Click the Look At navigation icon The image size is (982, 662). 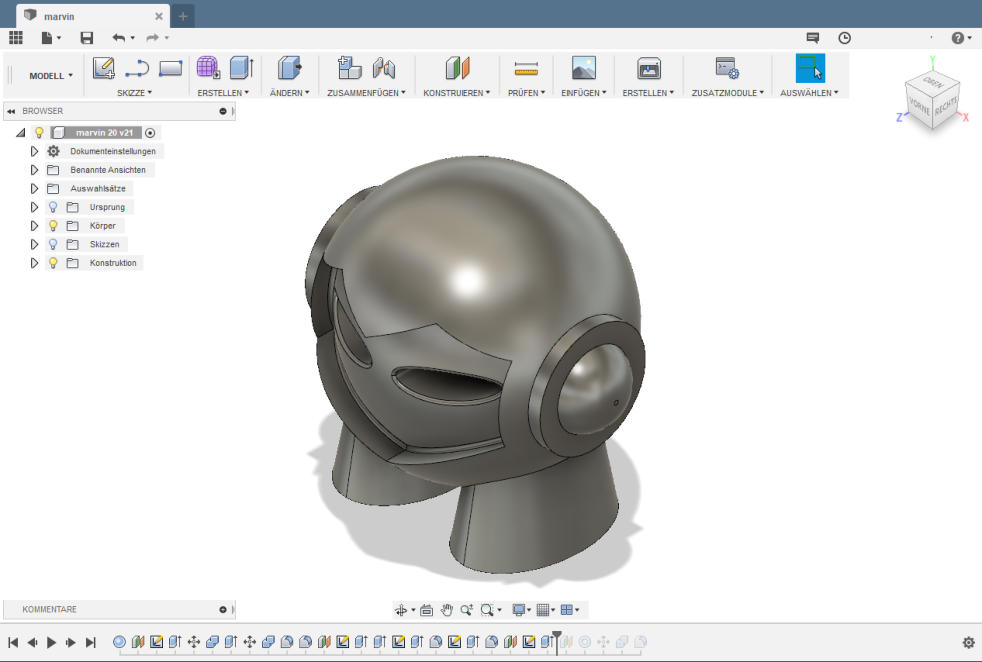[x=426, y=610]
